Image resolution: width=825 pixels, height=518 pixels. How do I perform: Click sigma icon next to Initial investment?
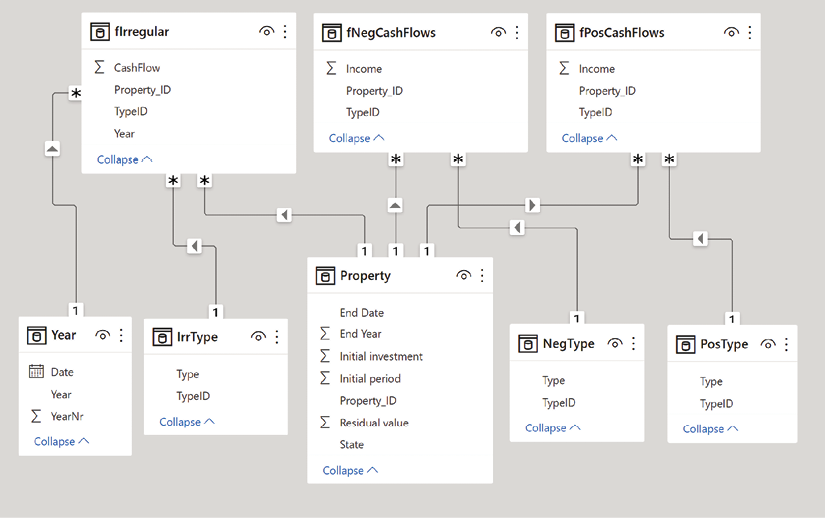pos(325,356)
